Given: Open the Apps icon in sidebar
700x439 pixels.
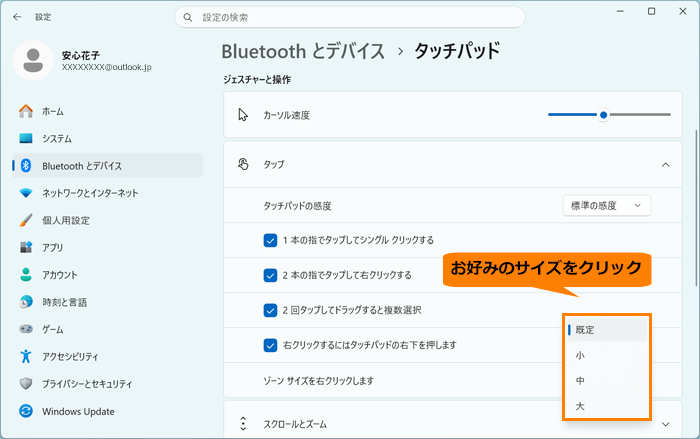Looking at the screenshot, I should 26,247.
